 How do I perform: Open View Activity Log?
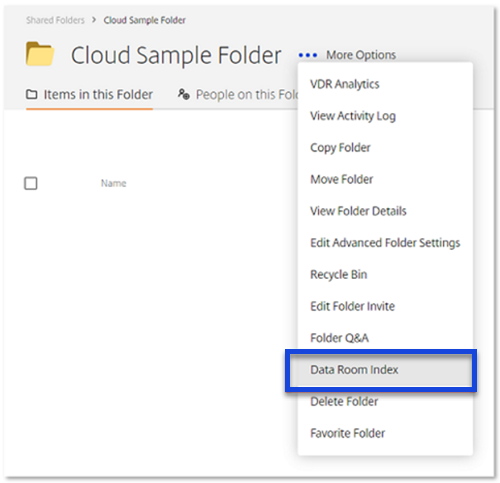[x=353, y=116]
